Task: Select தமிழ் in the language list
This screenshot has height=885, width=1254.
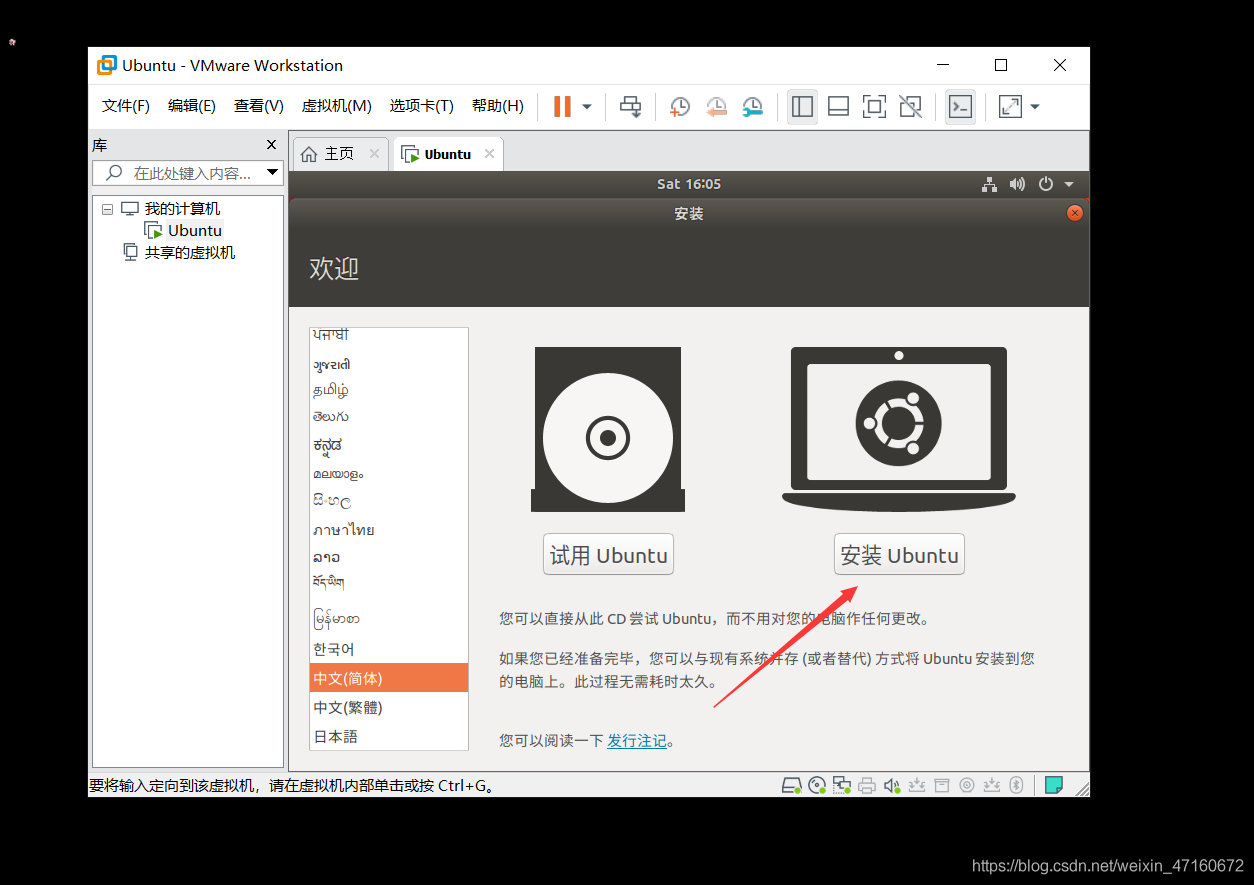Action: coord(389,390)
